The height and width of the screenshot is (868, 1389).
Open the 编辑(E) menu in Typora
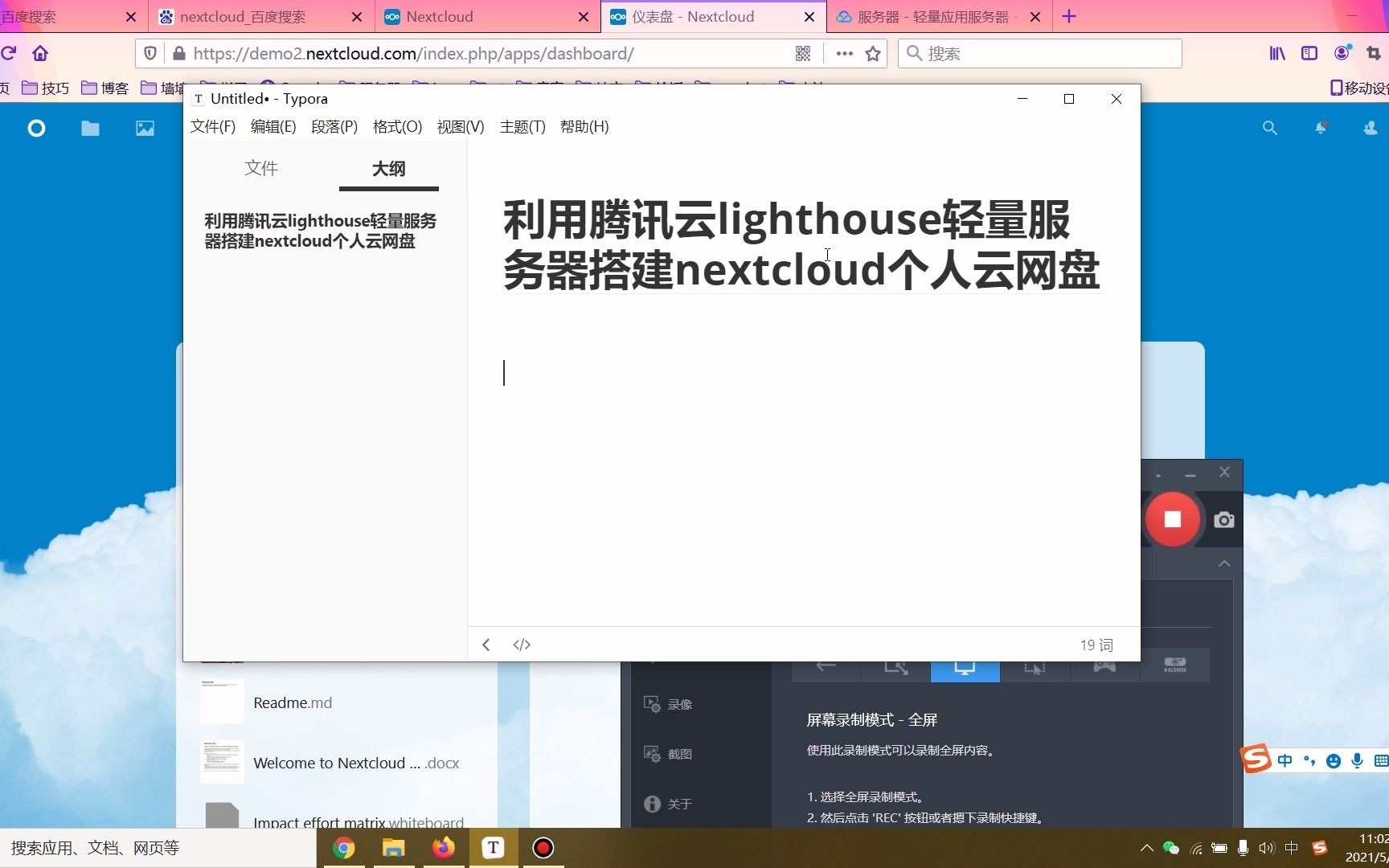click(x=273, y=127)
